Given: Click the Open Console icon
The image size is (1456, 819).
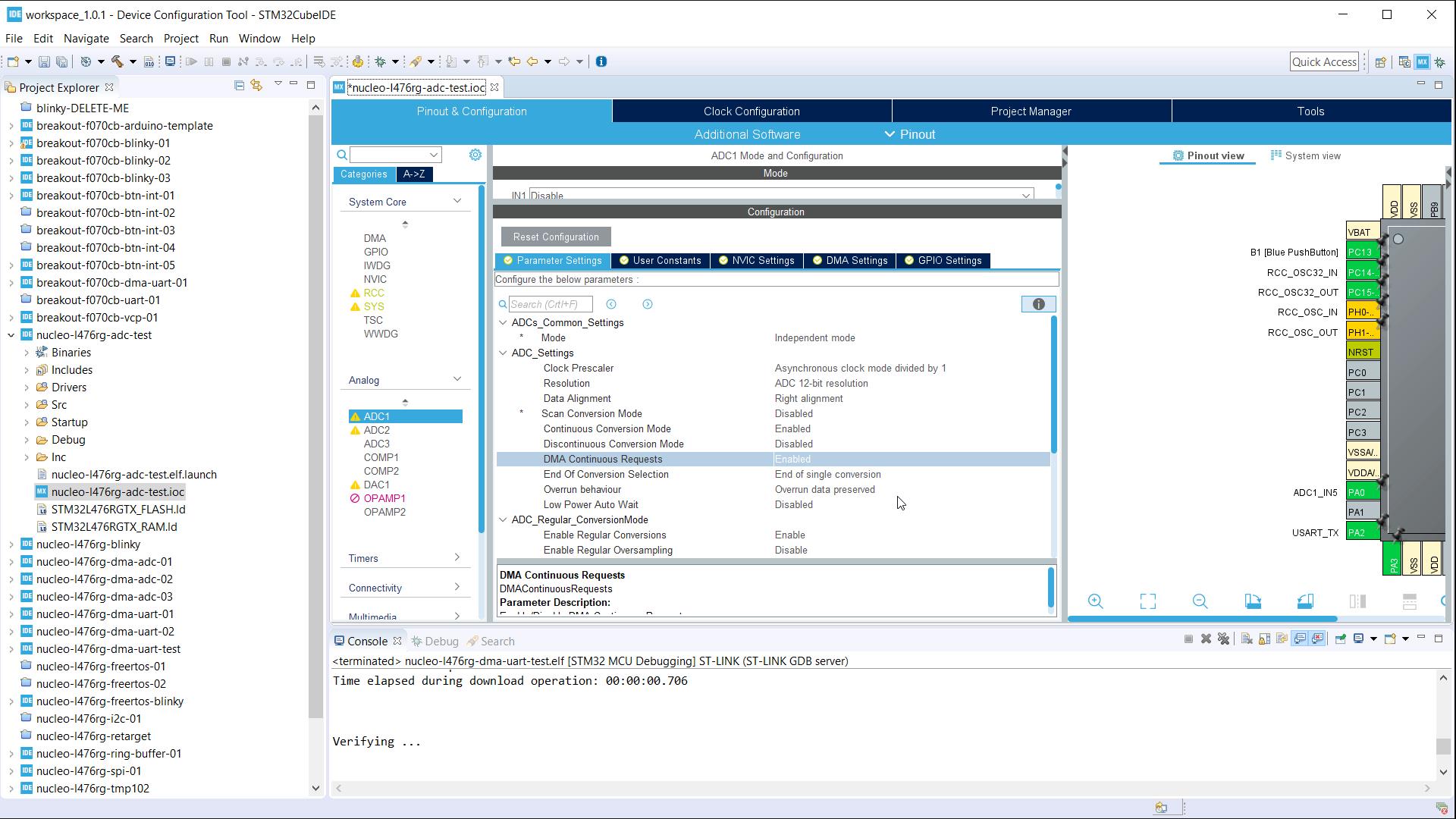Looking at the screenshot, I should [x=1390, y=639].
